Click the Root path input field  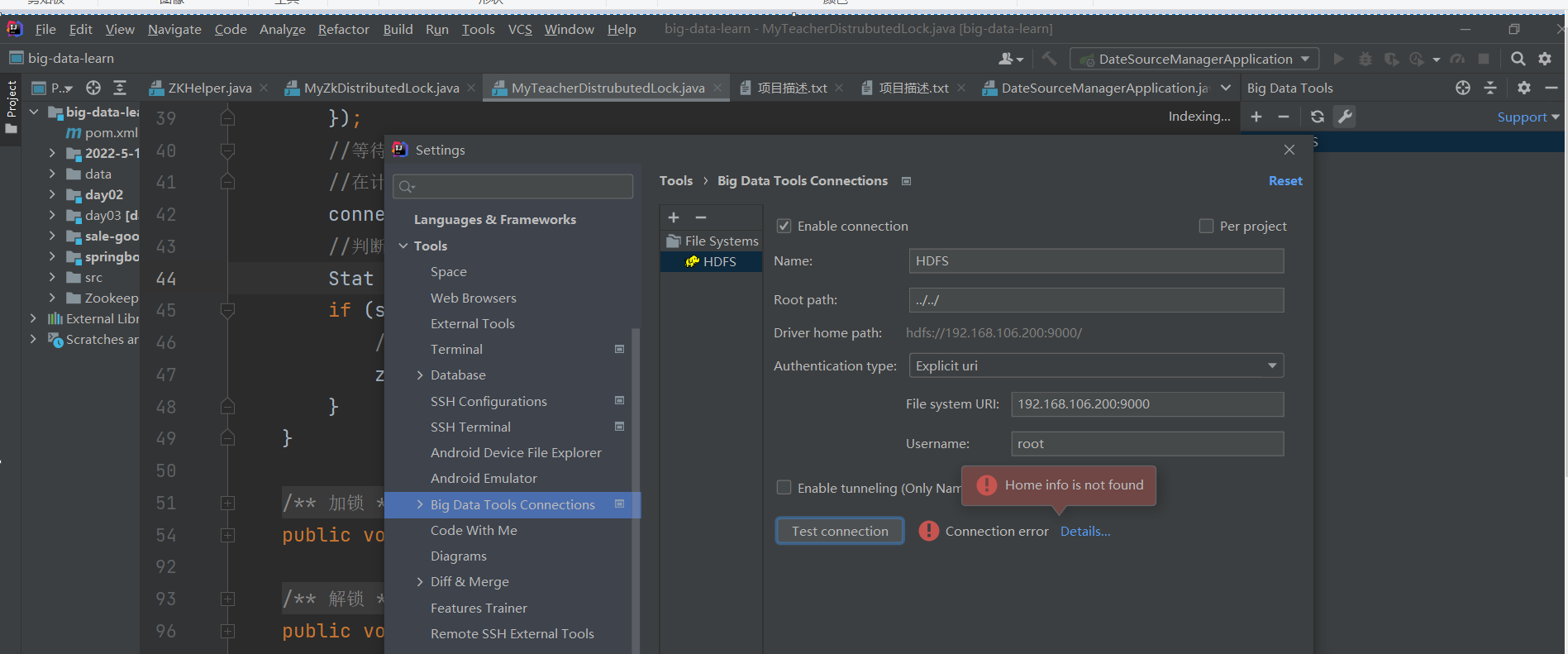pos(1096,299)
